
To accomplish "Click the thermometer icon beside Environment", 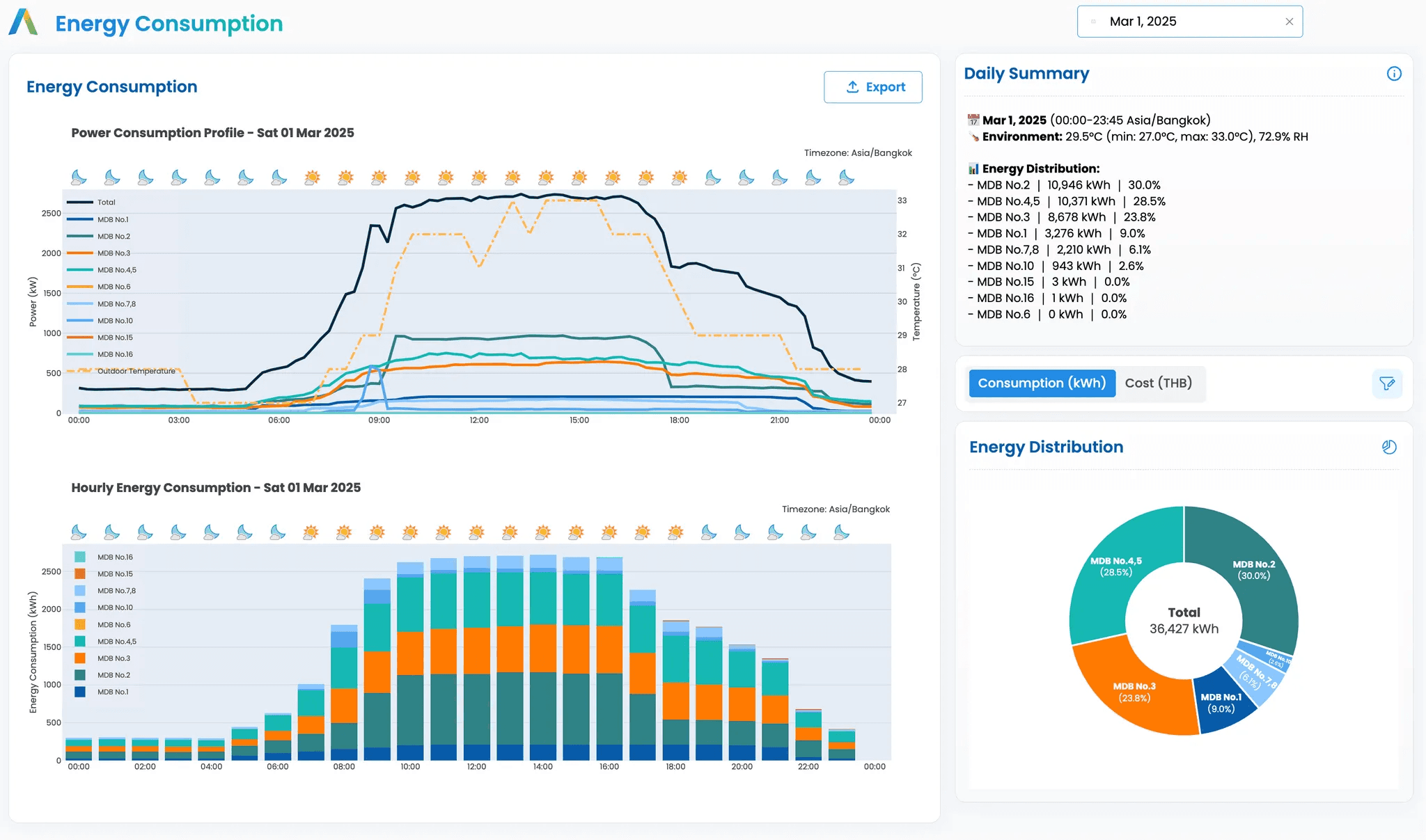I will click(973, 137).
